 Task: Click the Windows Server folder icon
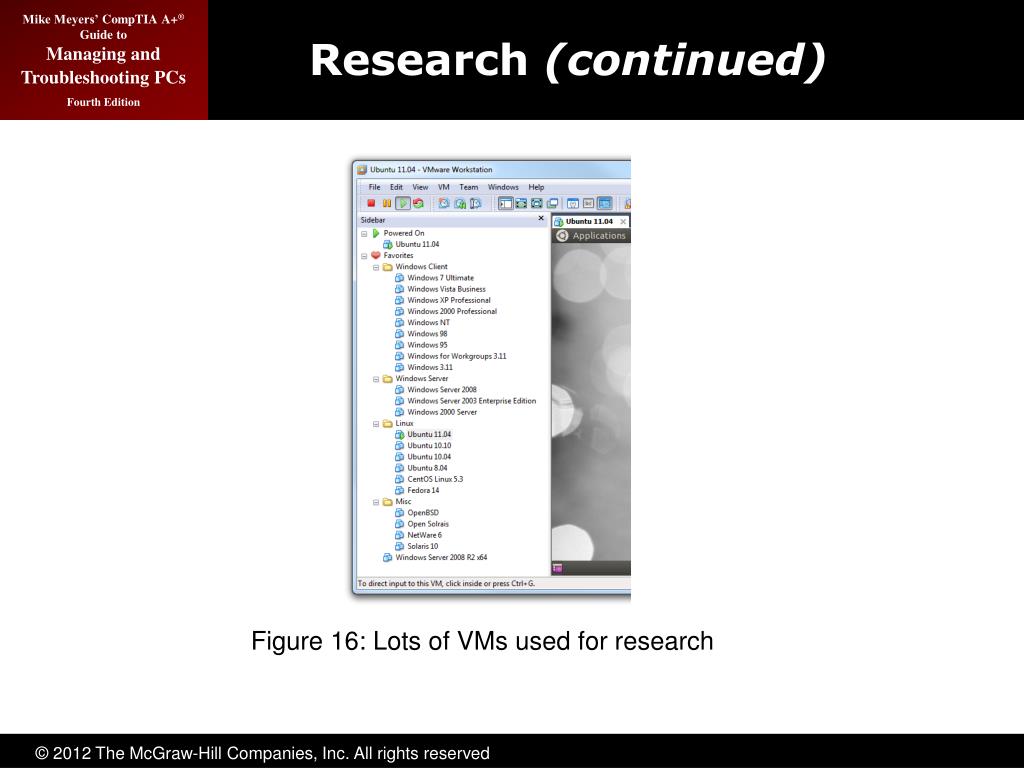pyautogui.click(x=388, y=379)
